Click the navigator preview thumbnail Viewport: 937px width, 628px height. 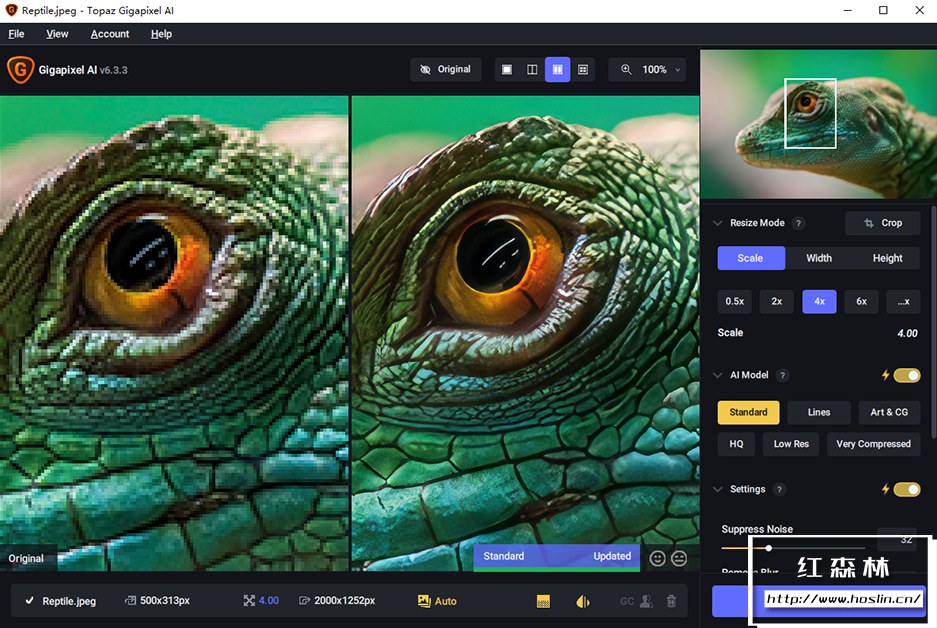coord(819,124)
